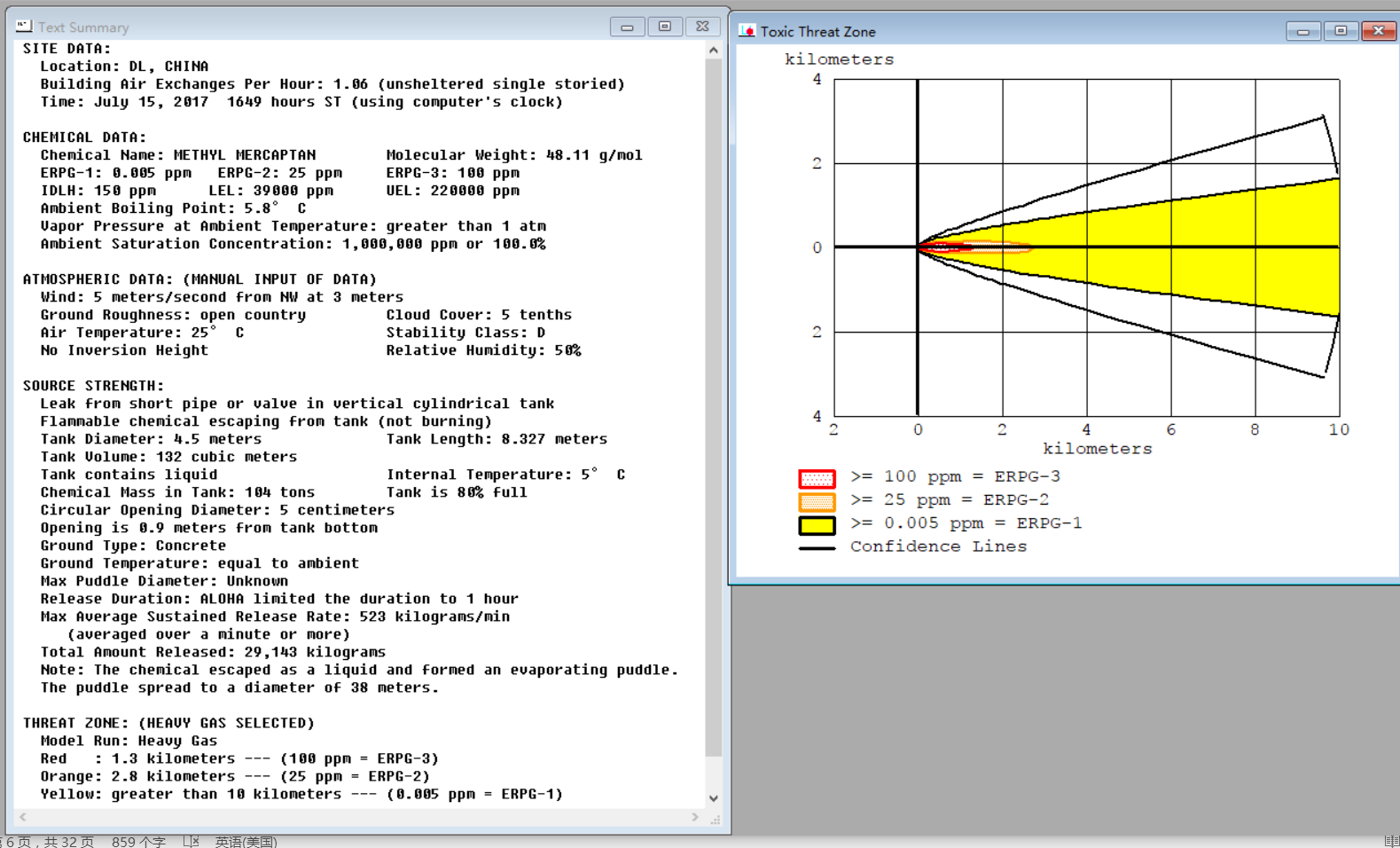Click 'Ground Type: Concrete' line

[133, 546]
